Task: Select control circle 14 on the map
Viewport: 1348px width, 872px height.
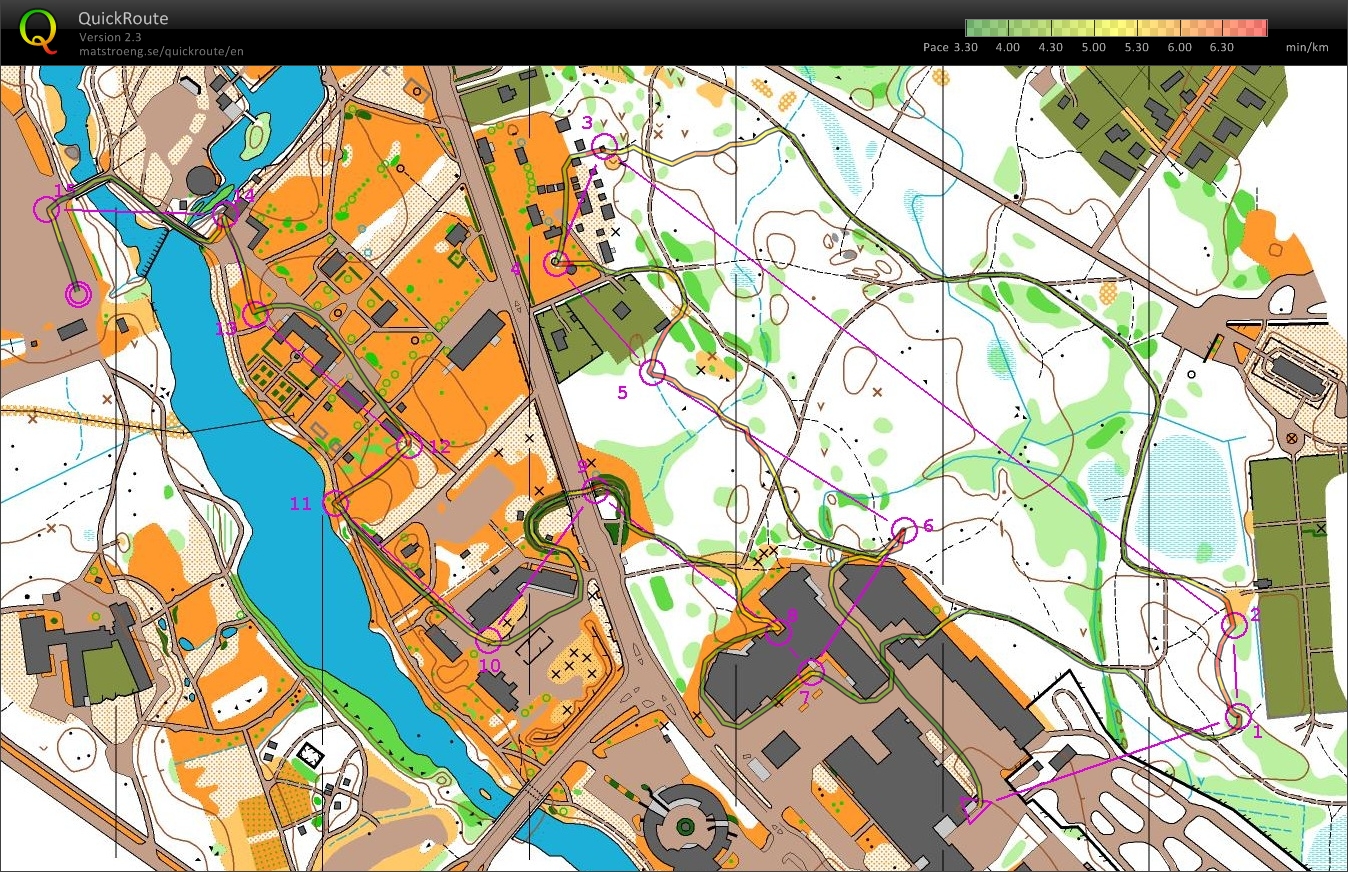Action: click(x=224, y=214)
